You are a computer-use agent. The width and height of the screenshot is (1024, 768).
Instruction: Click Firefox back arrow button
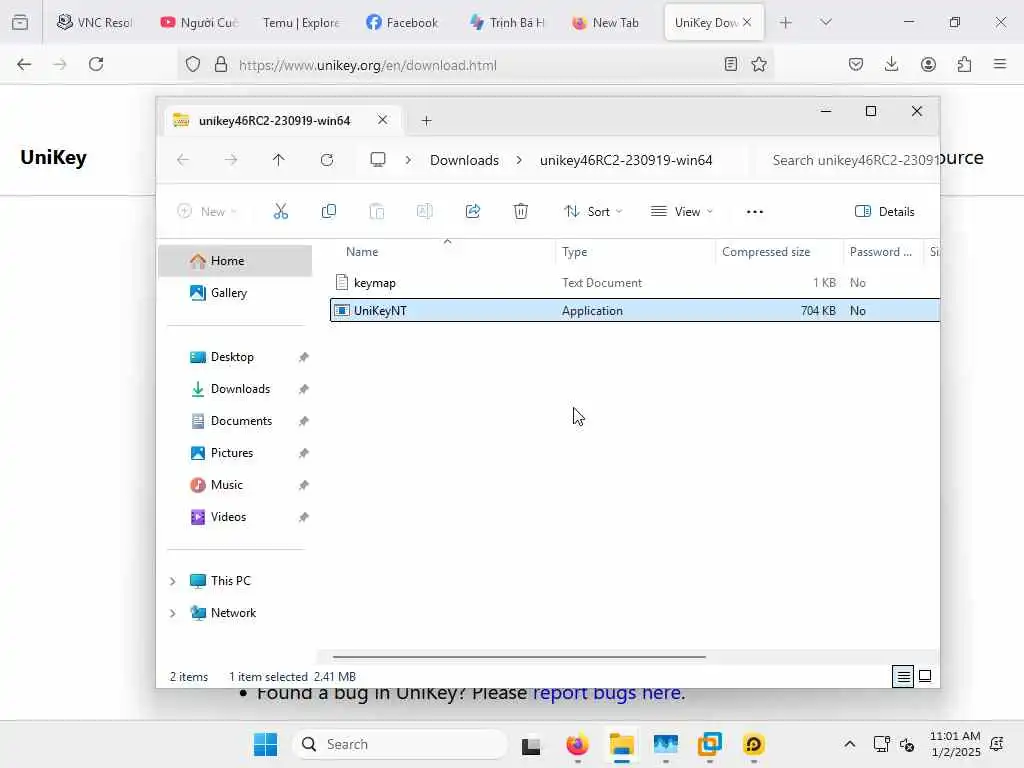click(x=24, y=64)
